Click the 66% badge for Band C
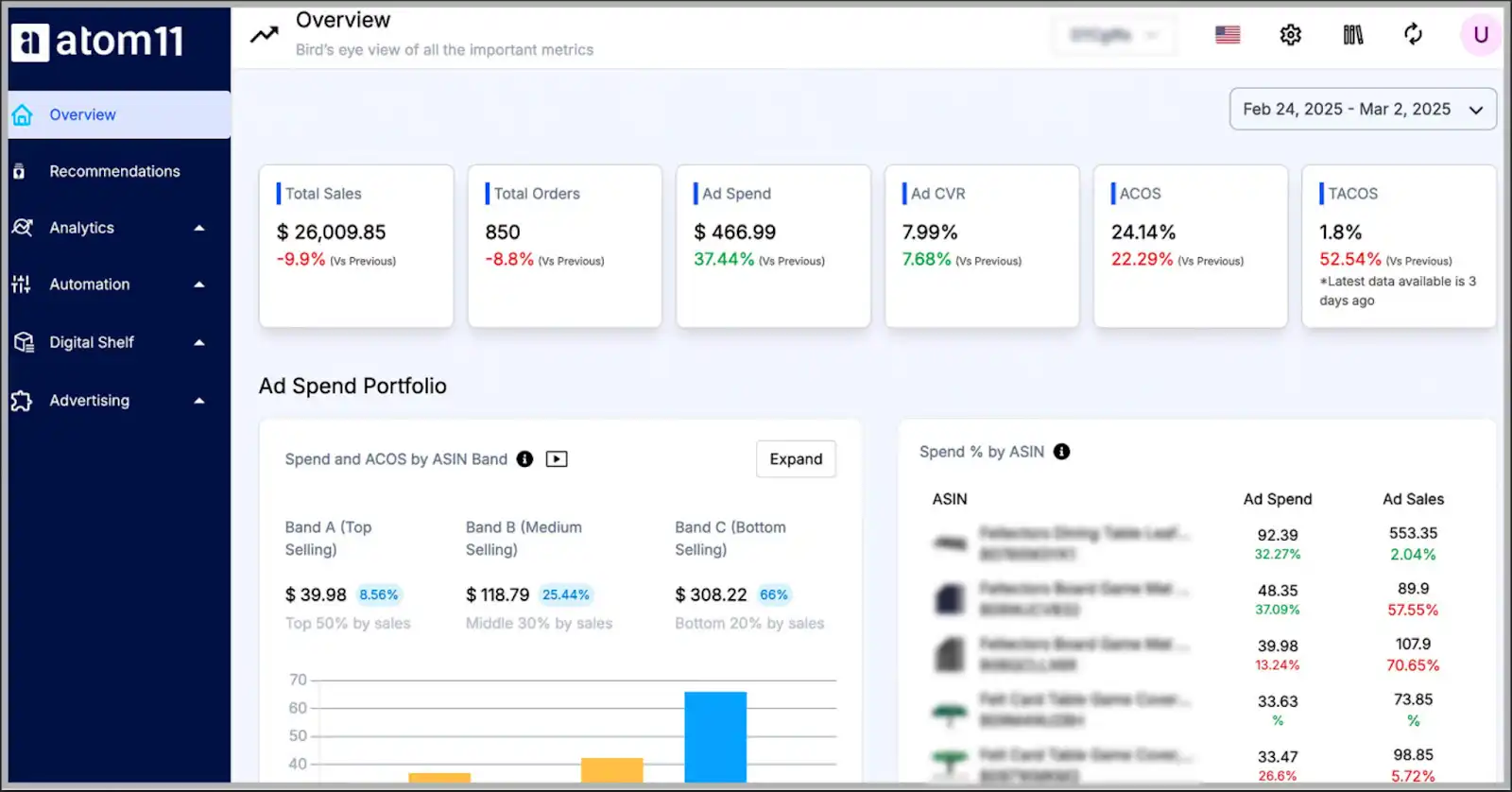This screenshot has width=1512, height=792. click(x=774, y=594)
